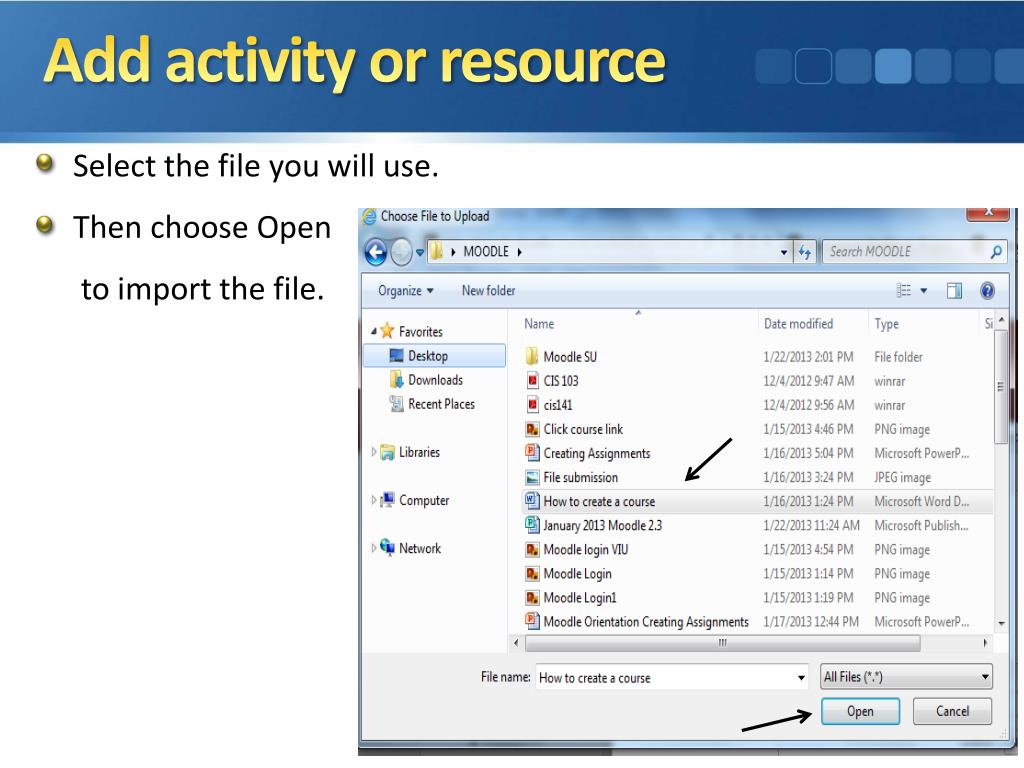
Task: Select Moodle Orientation Creating Assignments file name
Action: point(646,622)
